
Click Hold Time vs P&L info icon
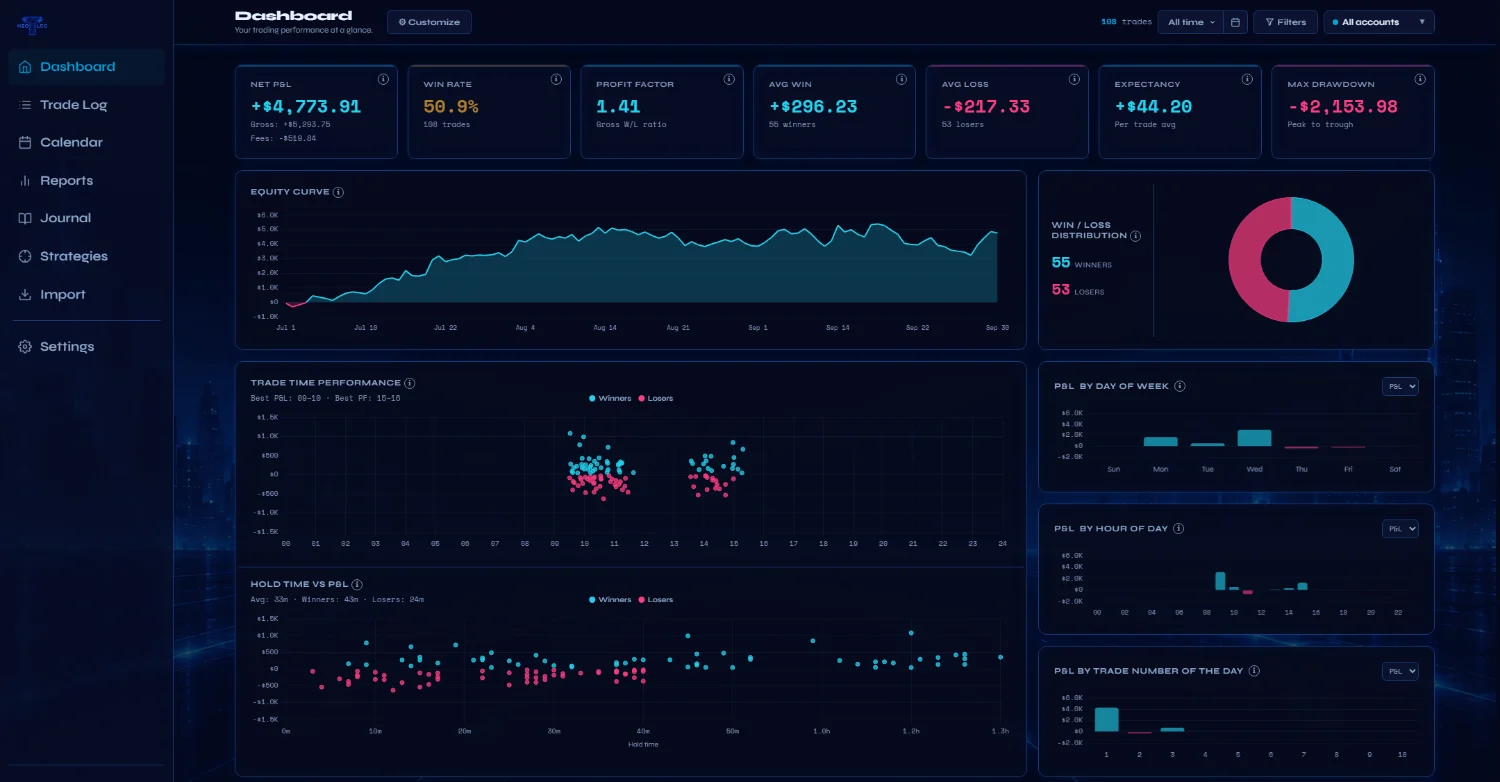tap(357, 584)
